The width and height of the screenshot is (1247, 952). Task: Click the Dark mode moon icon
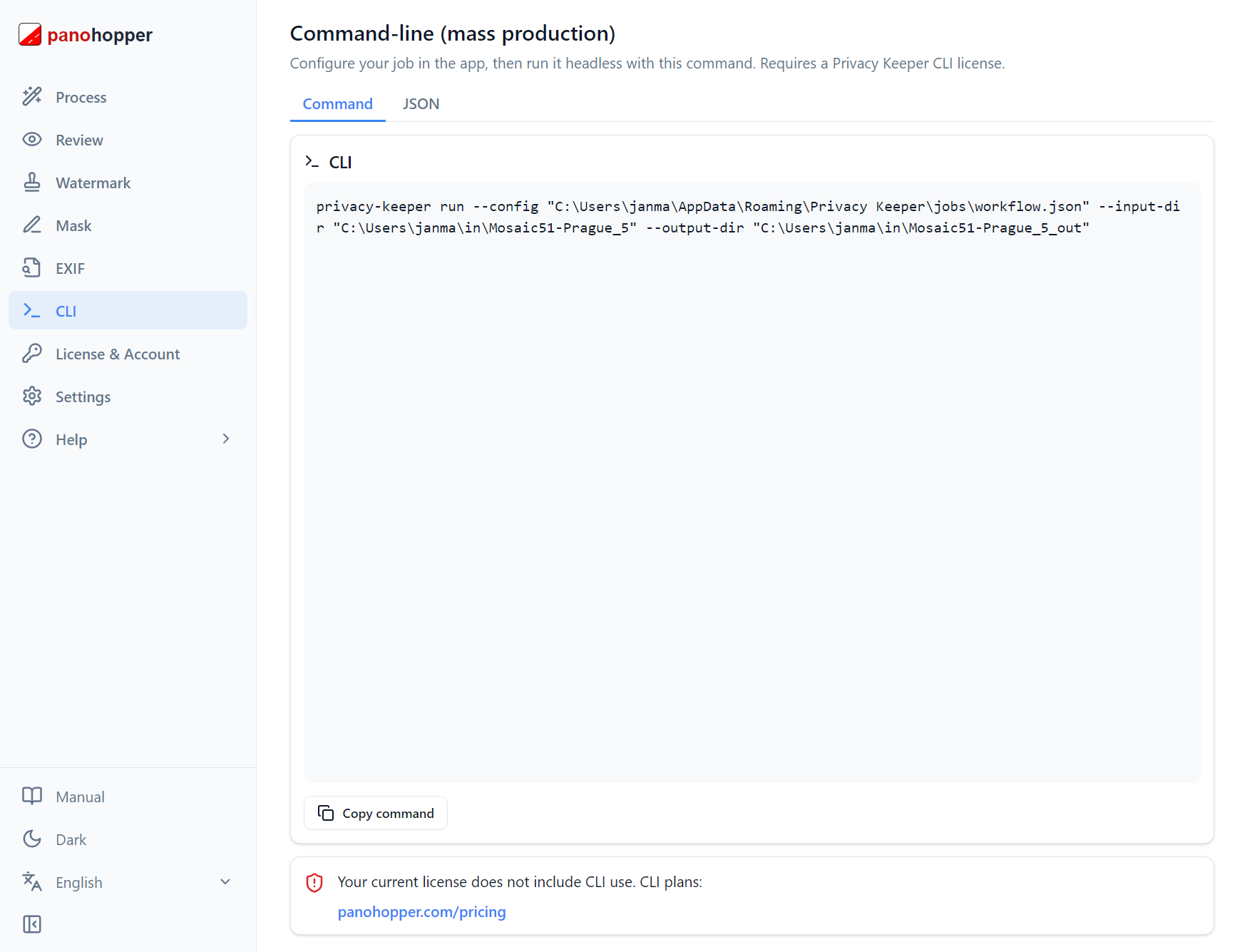32,839
